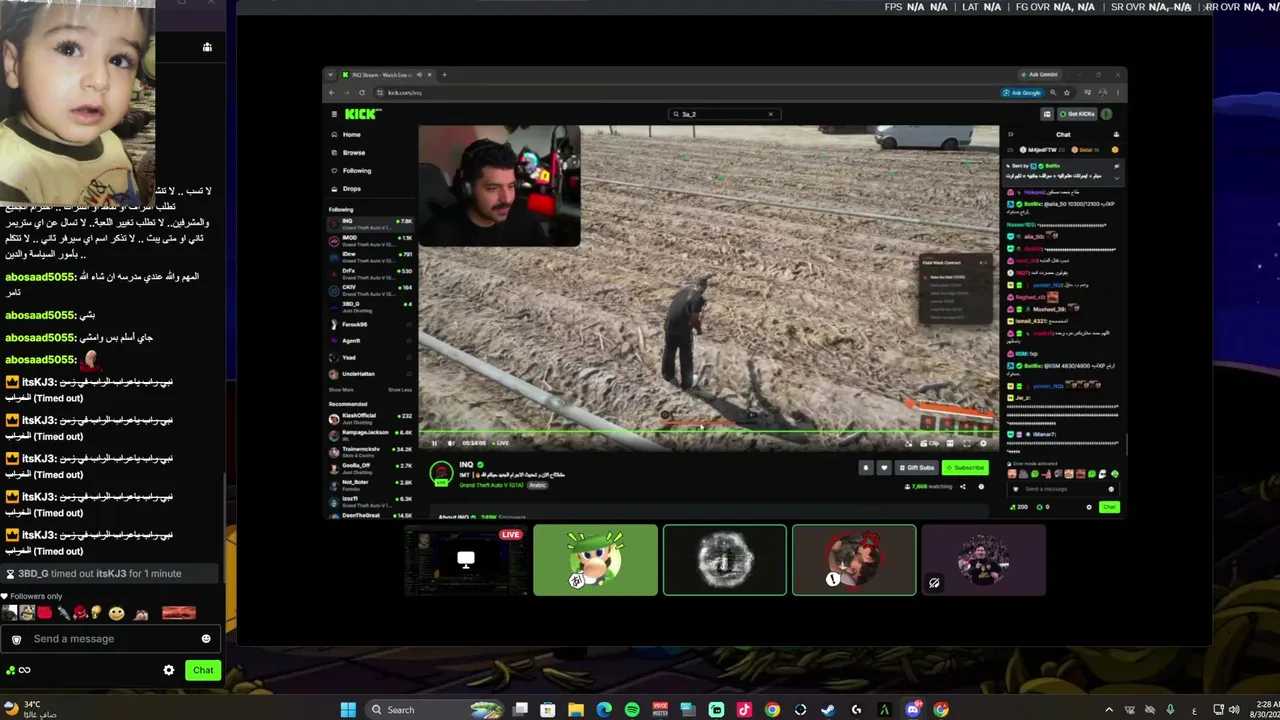Click the Show Less link in Kick sidebar
Screen dimensions: 1280x720
click(400, 389)
